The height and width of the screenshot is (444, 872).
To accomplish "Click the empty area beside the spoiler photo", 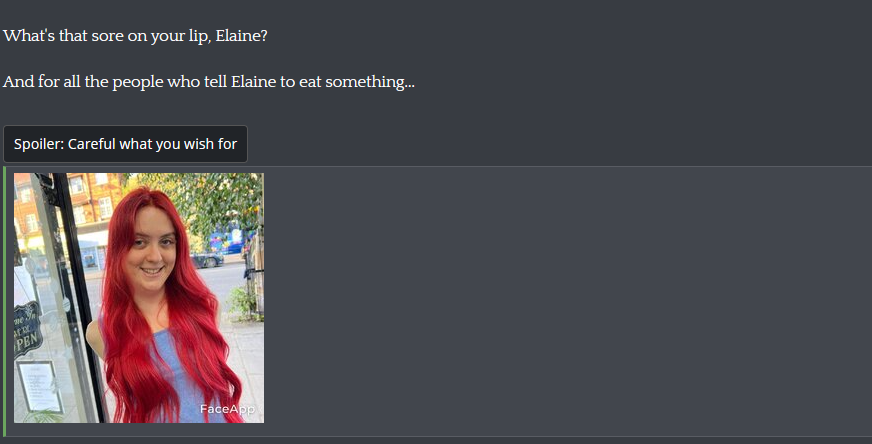I will [x=567, y=300].
